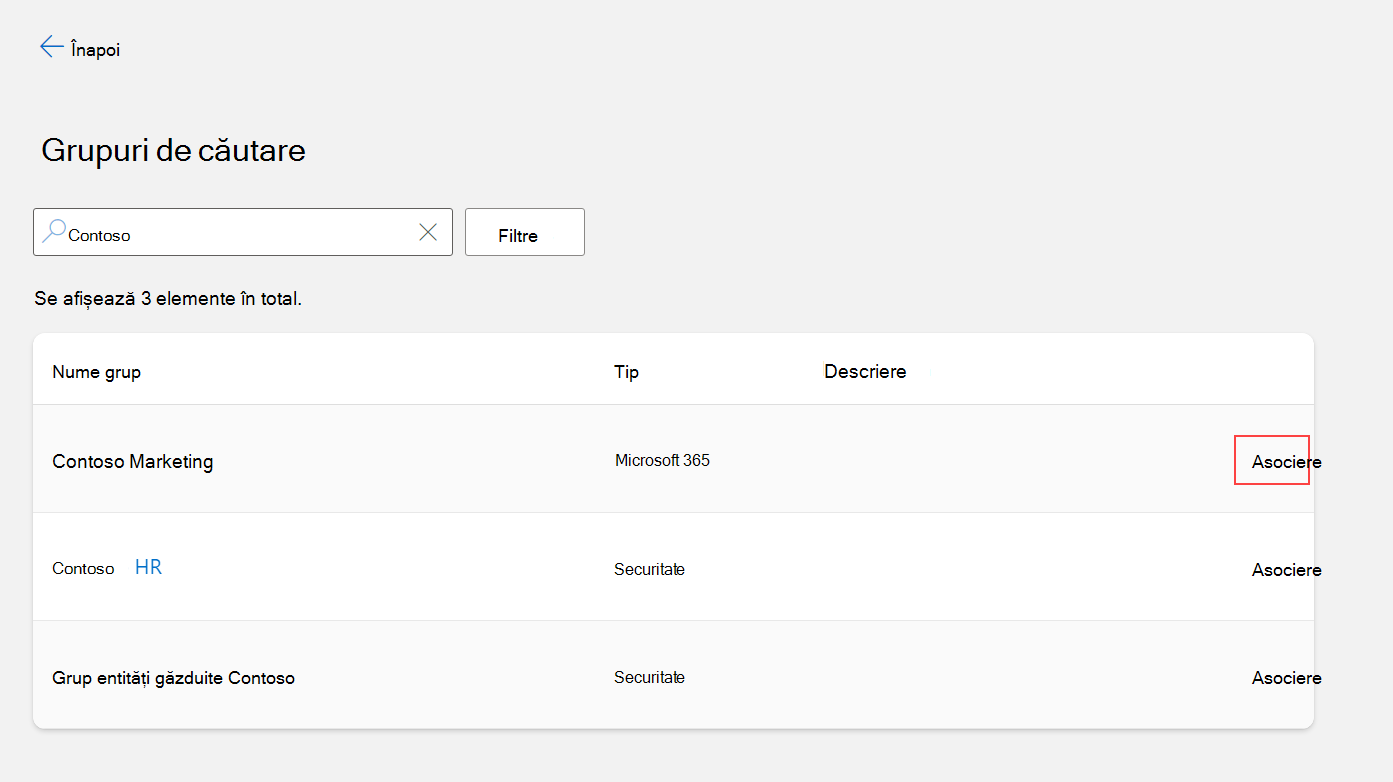
Task: Open the HR group link
Action: coord(148,567)
